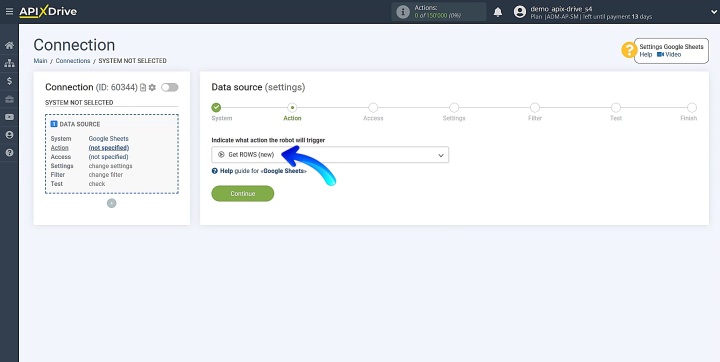Screen dimensions: 720x362
Task: Click the Main breadcrumb link
Action: tap(40, 61)
